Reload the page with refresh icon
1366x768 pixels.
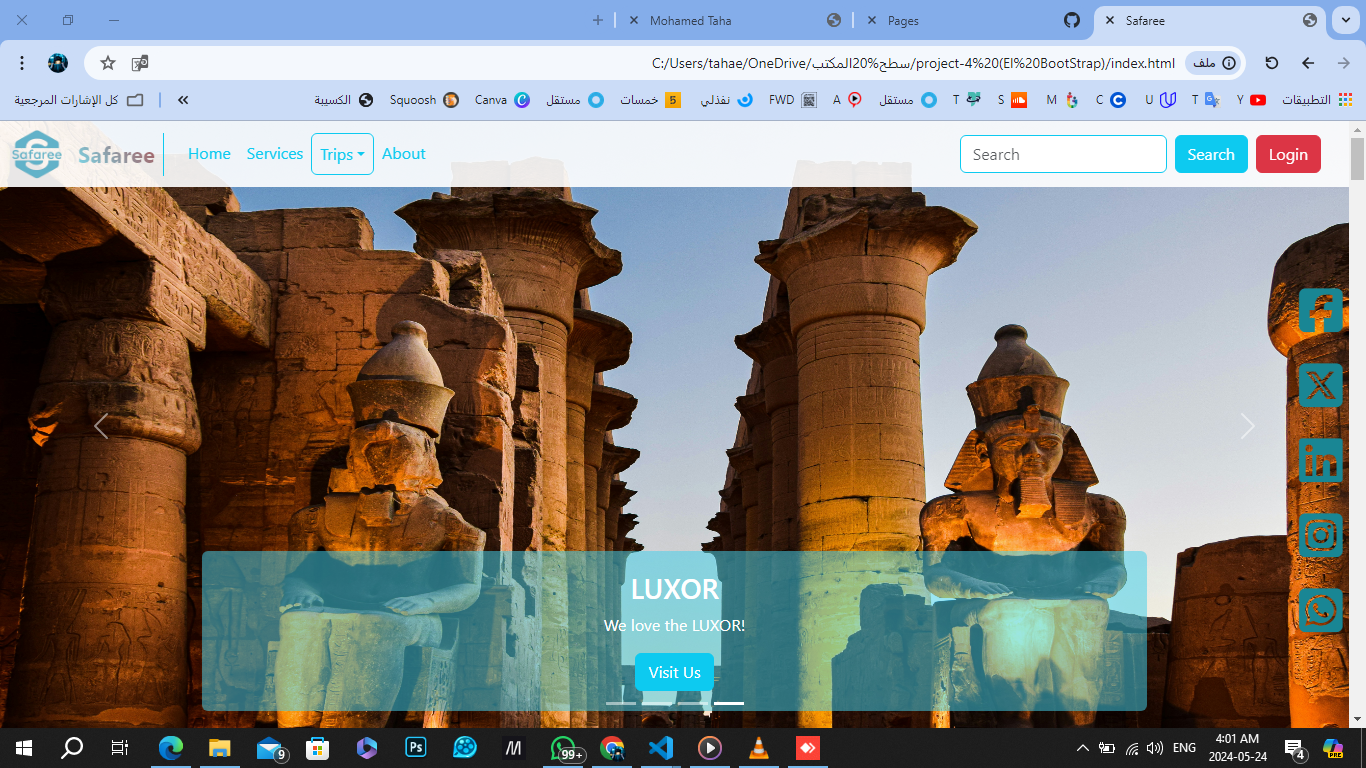[1272, 63]
